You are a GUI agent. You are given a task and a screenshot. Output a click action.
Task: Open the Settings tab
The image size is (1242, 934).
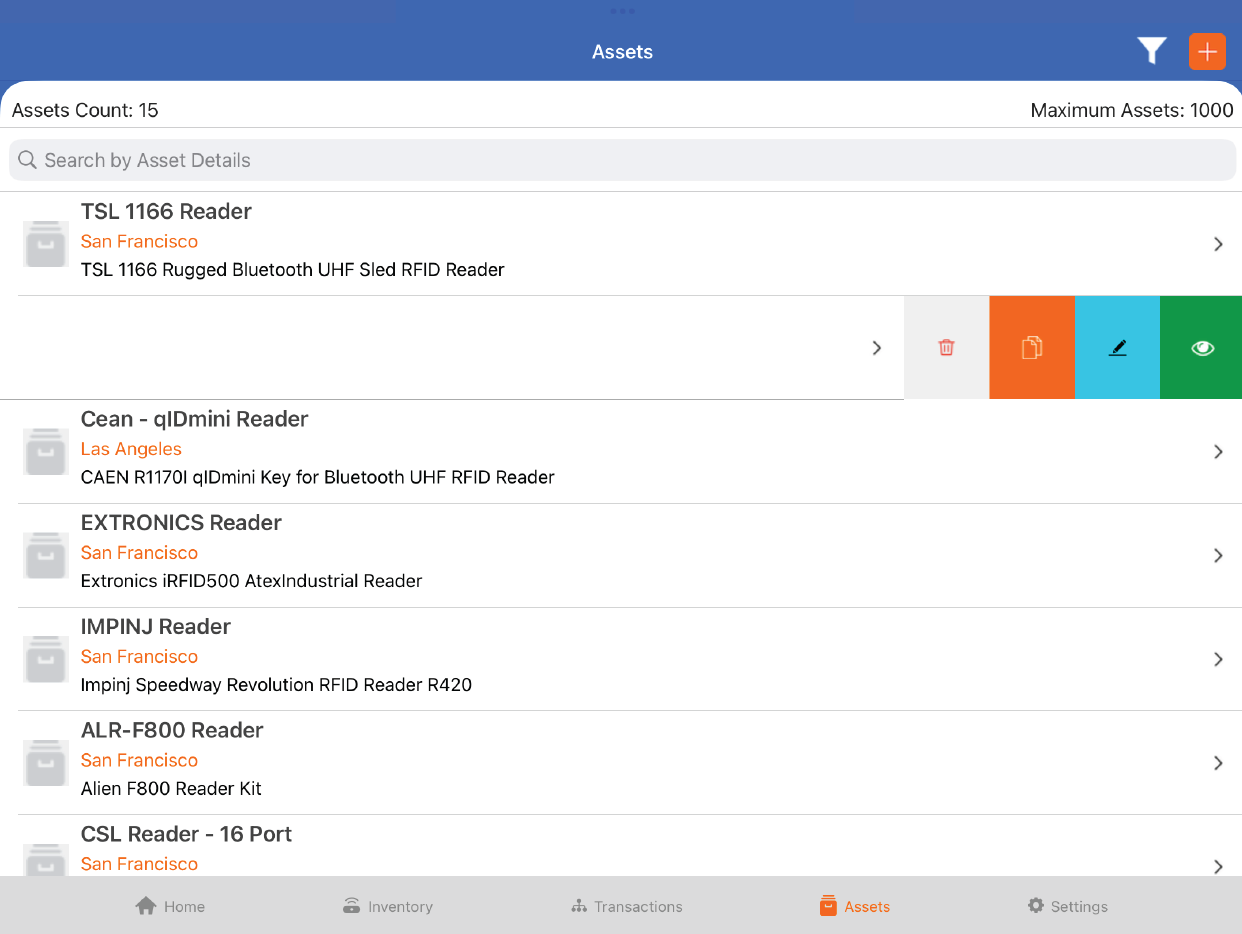[x=1067, y=906]
